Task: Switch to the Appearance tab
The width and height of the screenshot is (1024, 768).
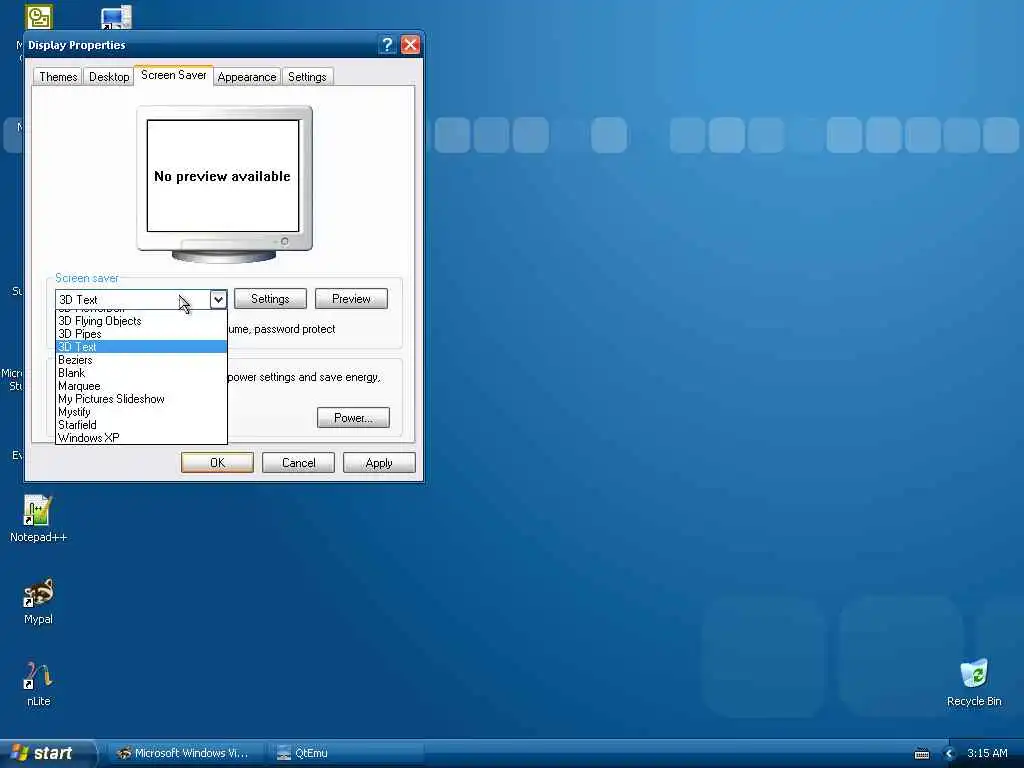Action: [247, 76]
